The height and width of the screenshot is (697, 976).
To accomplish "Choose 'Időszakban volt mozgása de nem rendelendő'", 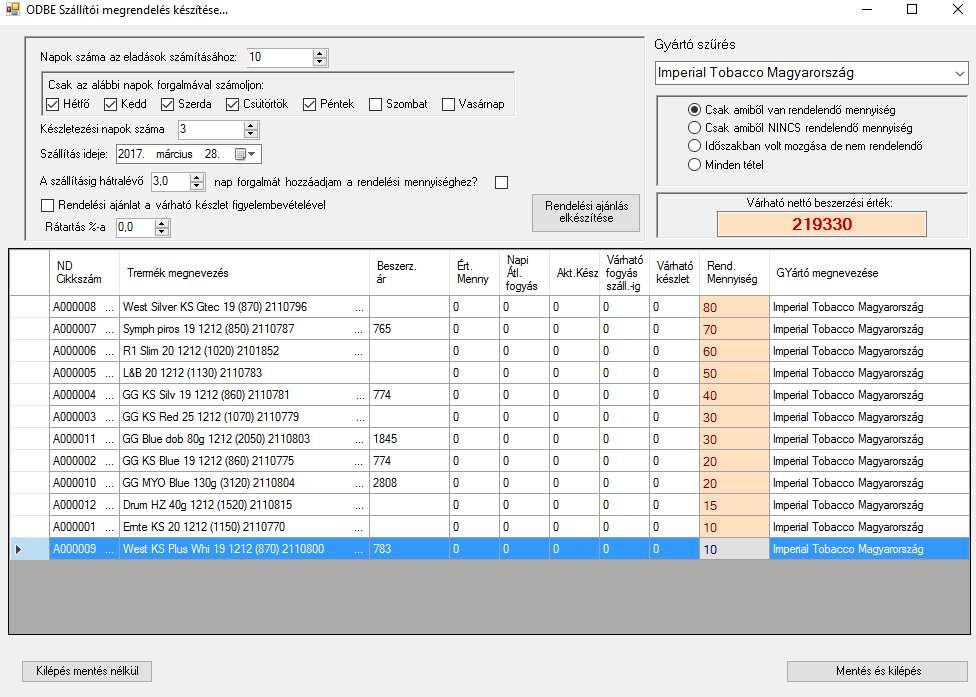I will click(x=695, y=146).
